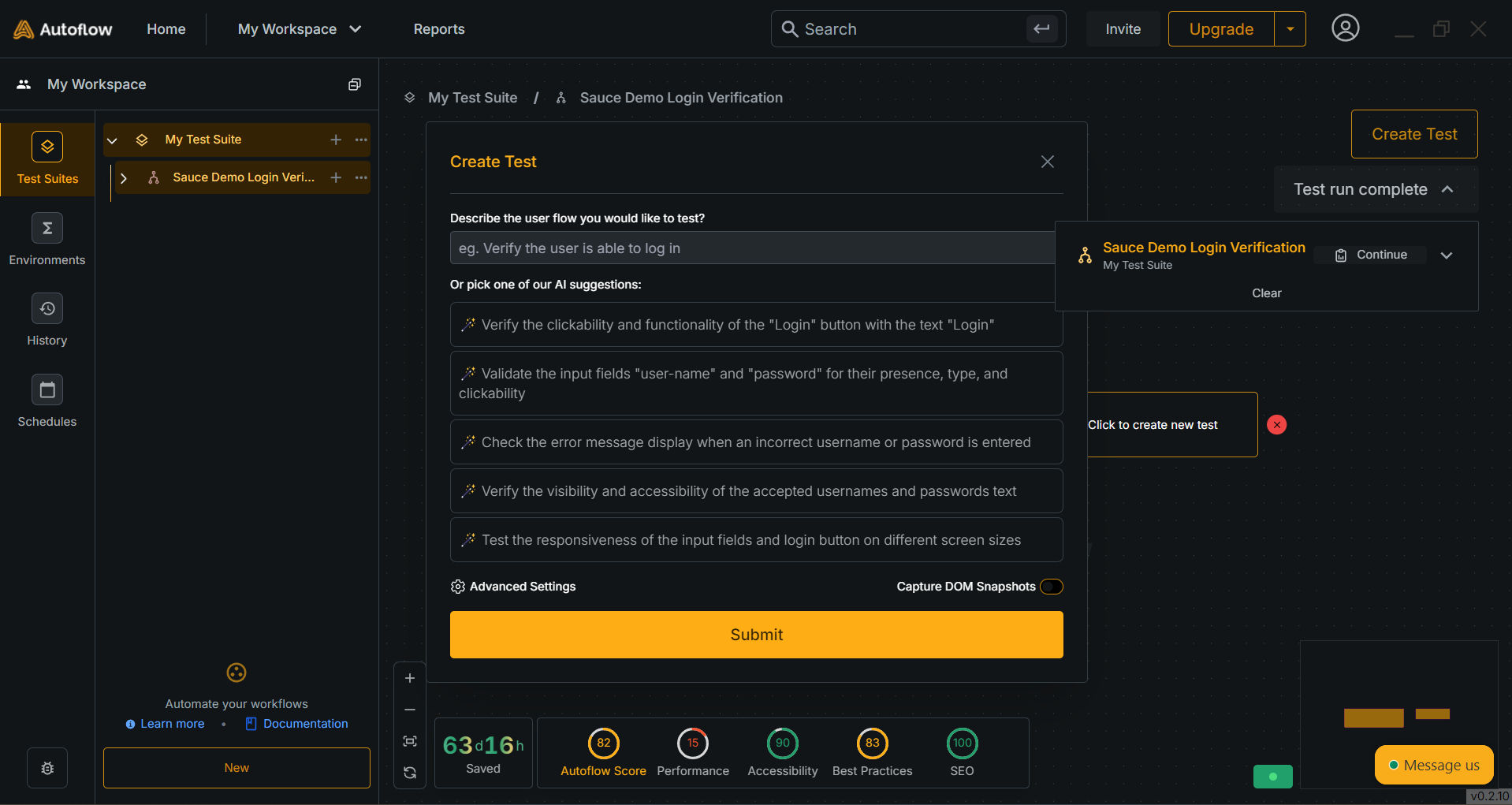Click the user flow description input field
Image resolution: width=1512 pixels, height=805 pixels.
(x=752, y=248)
